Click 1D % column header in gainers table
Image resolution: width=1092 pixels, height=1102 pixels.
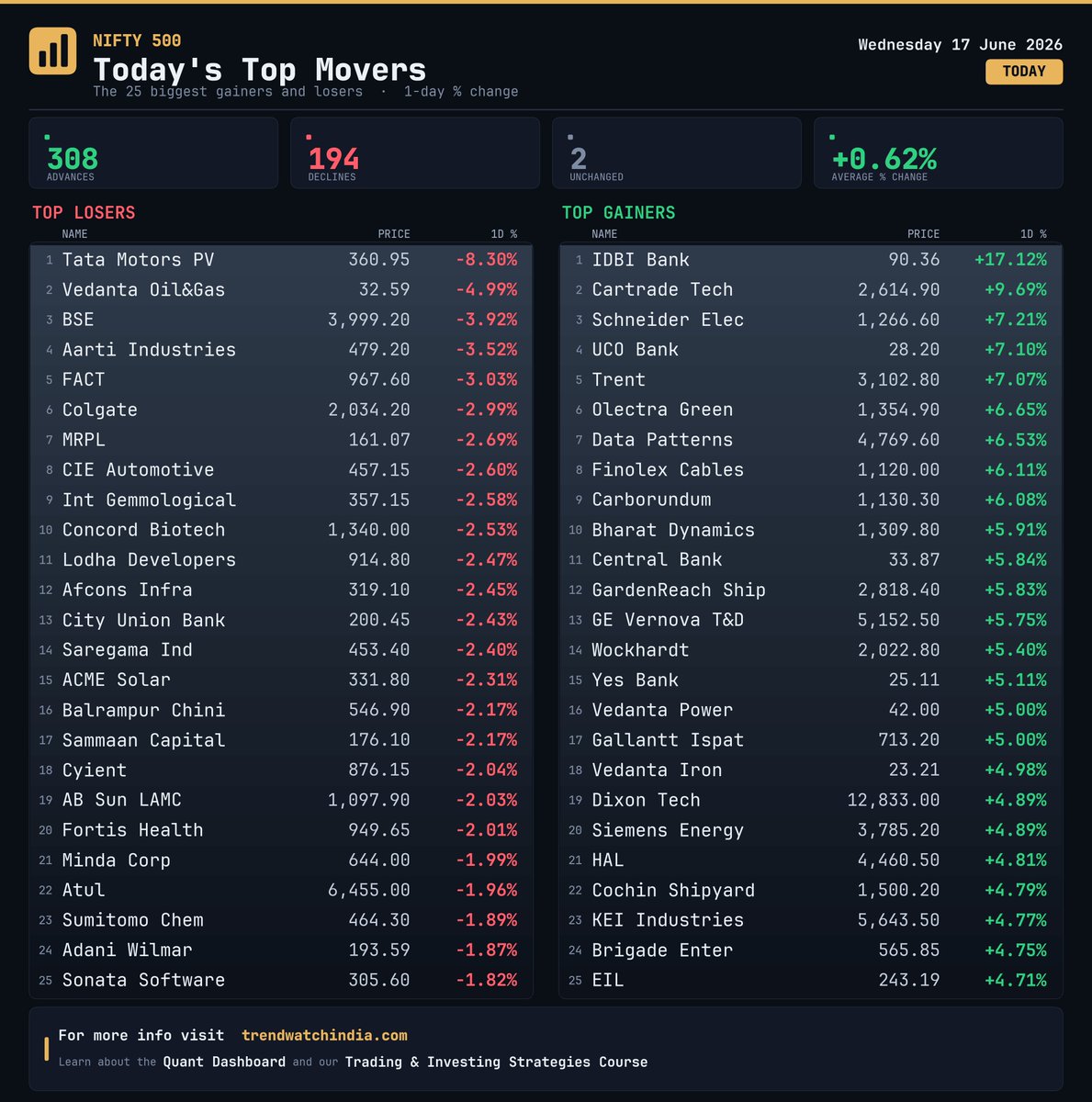point(1033,234)
